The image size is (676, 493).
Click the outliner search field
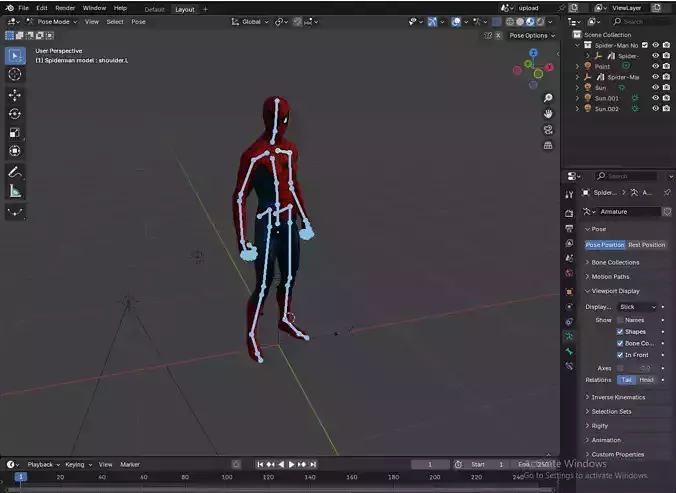(640, 22)
